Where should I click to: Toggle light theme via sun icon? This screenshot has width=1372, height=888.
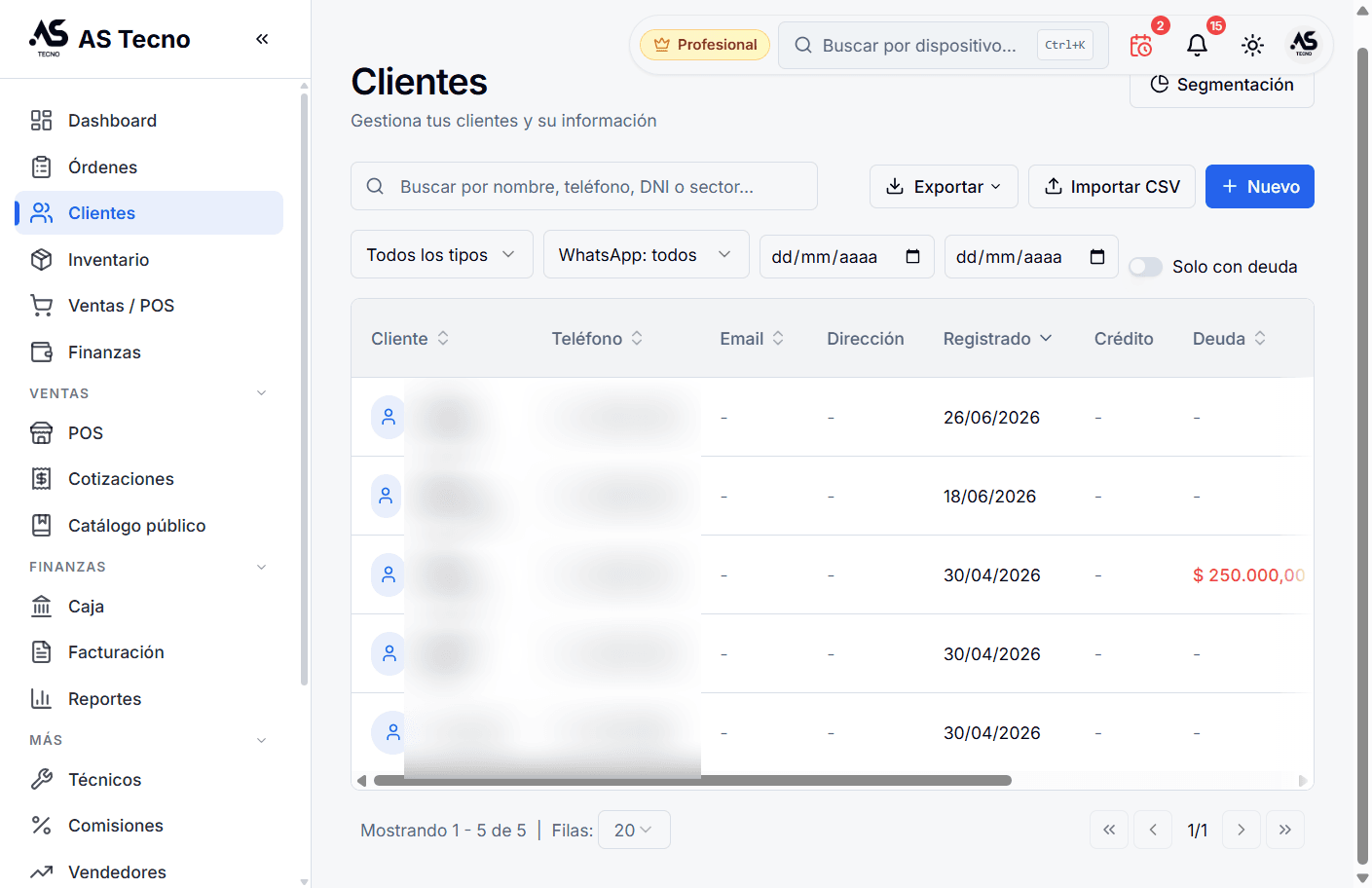click(x=1252, y=45)
